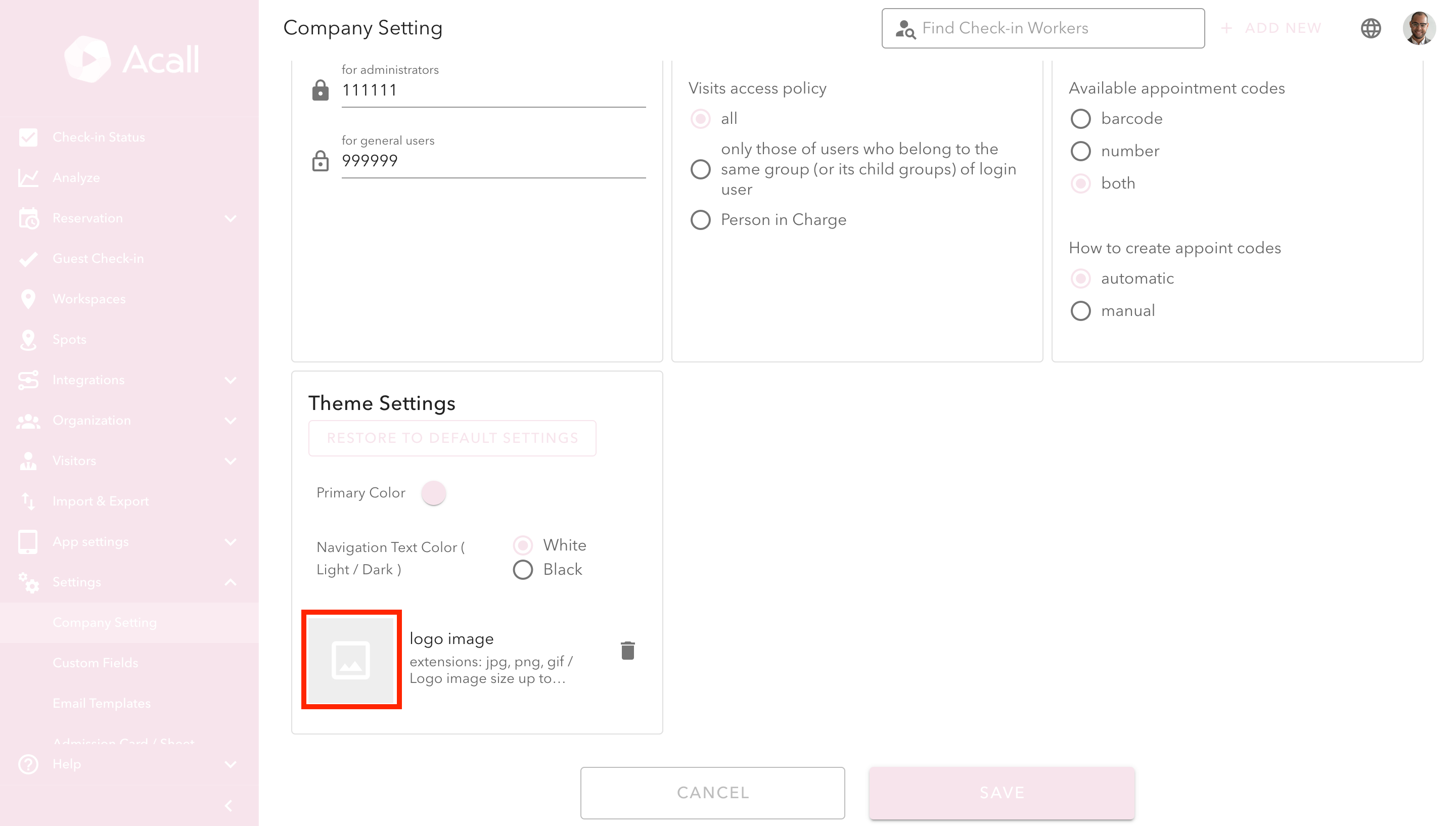Go to Email Templates

click(x=102, y=704)
